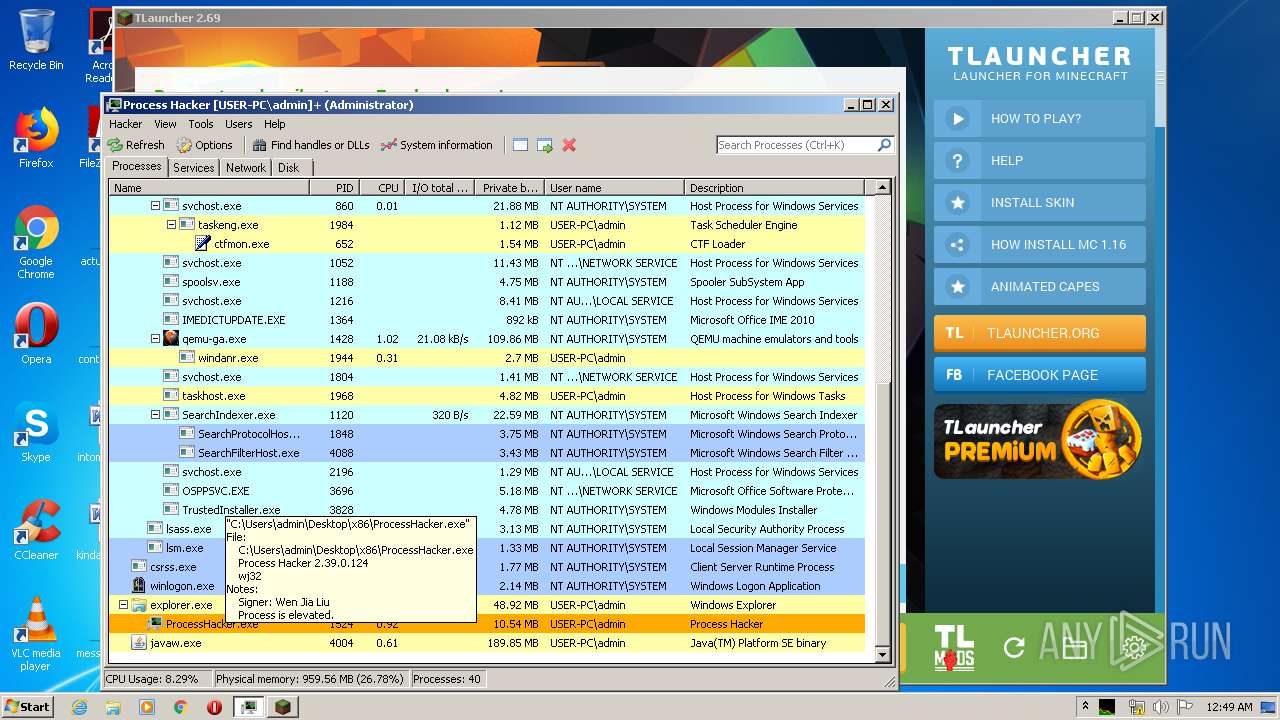Sort by the I/O total column
This screenshot has width=1280, height=720.
439,188
